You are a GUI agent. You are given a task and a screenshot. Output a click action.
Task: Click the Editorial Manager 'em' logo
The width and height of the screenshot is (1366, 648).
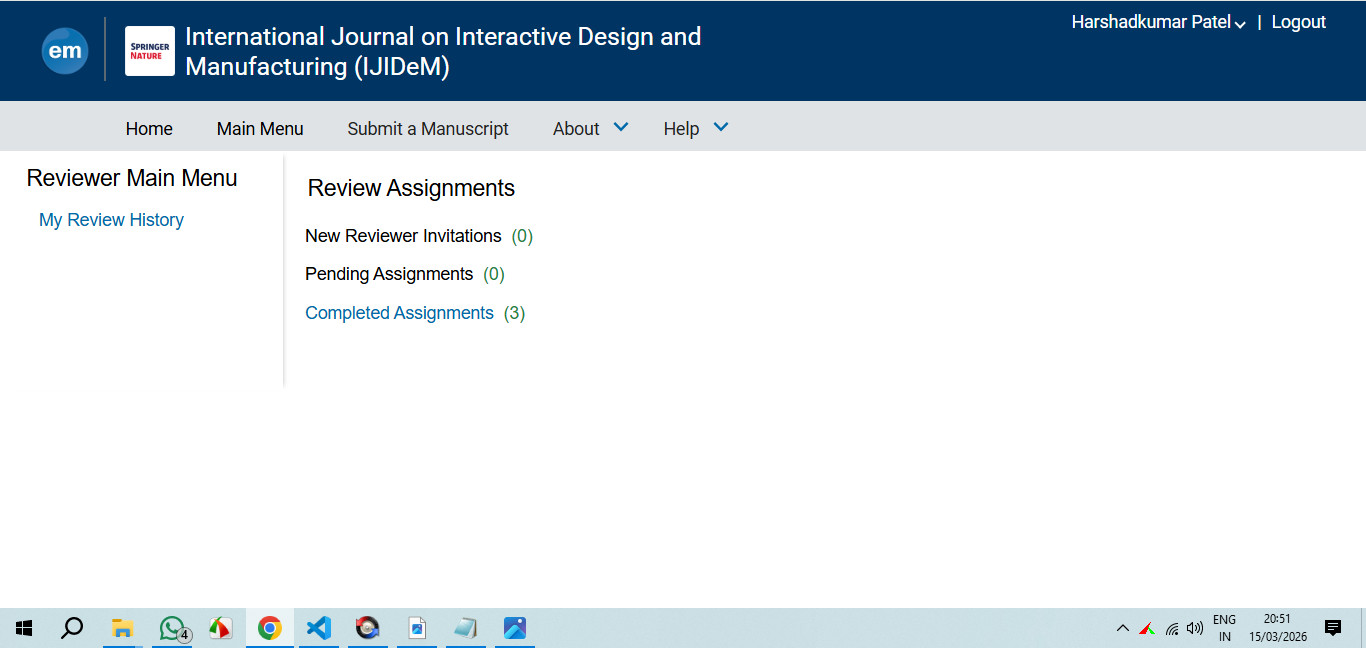coord(65,51)
